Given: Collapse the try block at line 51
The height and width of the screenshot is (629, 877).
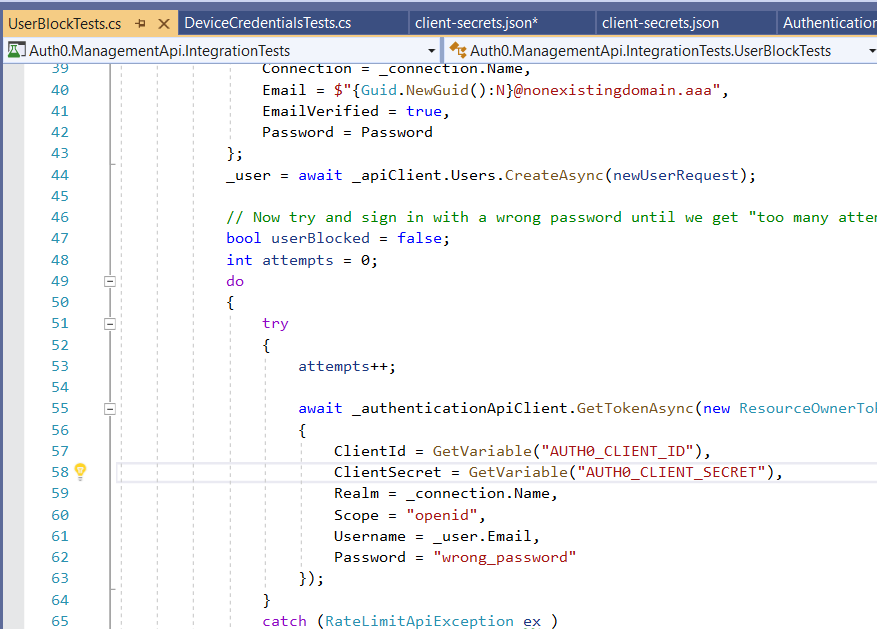Looking at the screenshot, I should point(110,324).
